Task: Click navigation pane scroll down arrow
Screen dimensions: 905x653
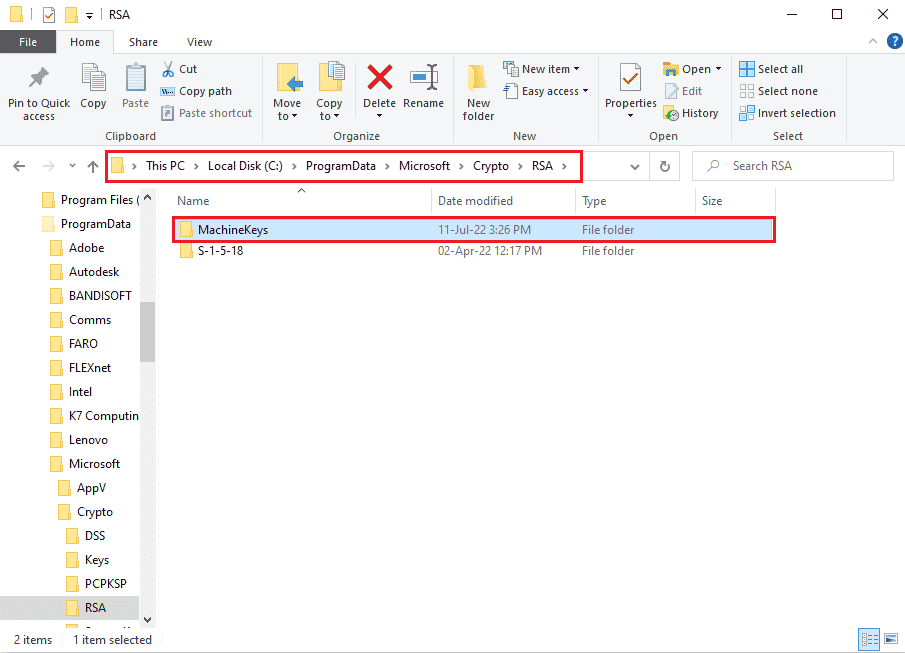Action: pyautogui.click(x=148, y=620)
